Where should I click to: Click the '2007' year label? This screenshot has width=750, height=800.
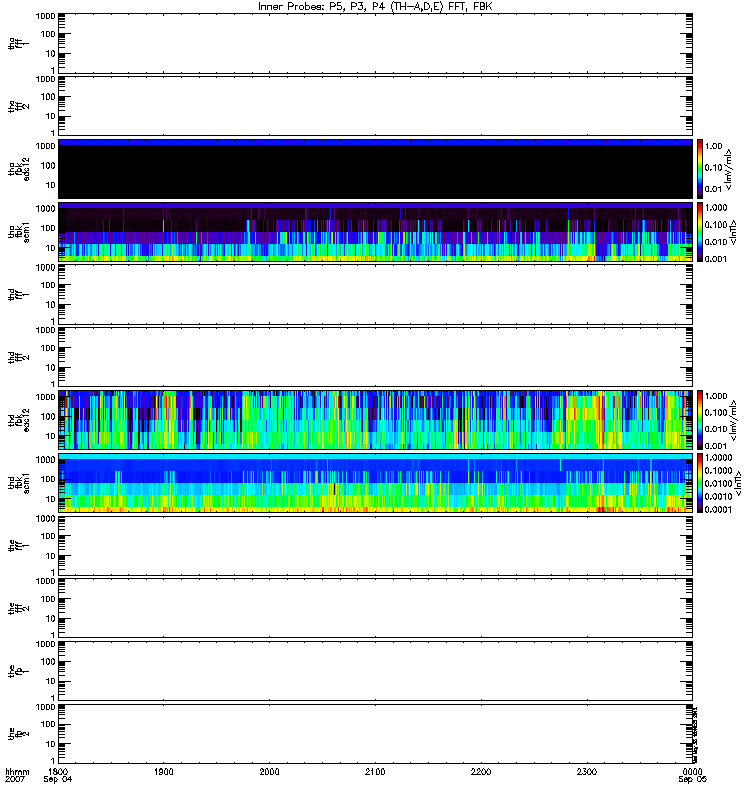pos(14,779)
